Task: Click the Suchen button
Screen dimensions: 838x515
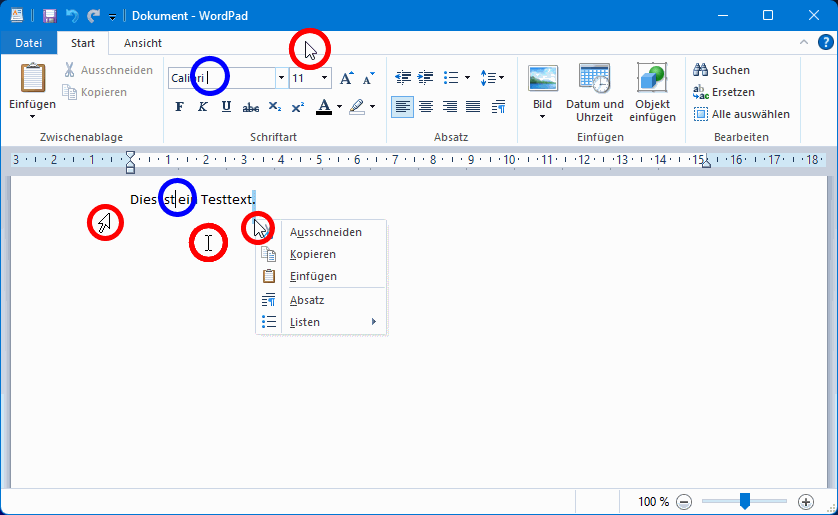Action: click(721, 70)
